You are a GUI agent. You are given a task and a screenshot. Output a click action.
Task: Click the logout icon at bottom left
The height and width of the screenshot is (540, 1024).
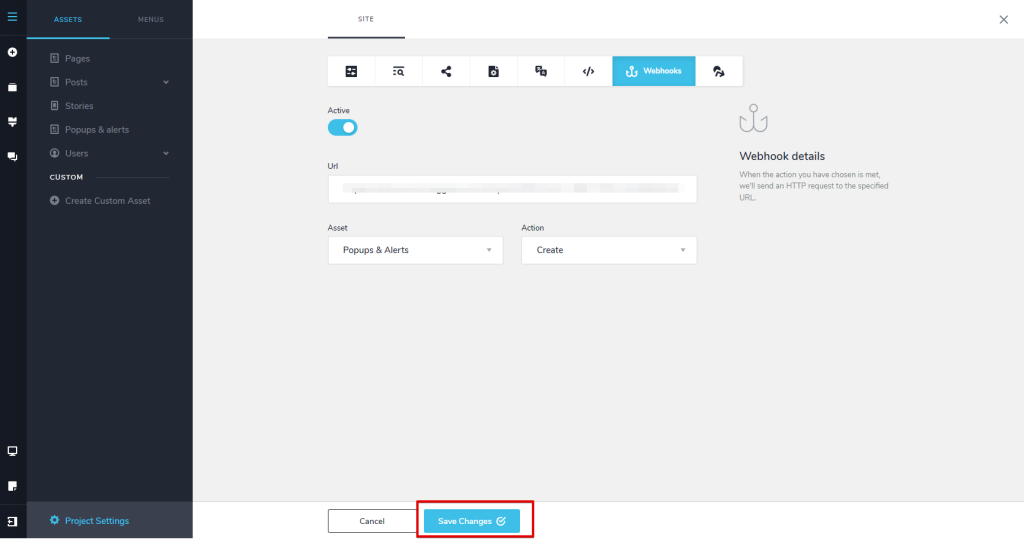tap(12, 521)
